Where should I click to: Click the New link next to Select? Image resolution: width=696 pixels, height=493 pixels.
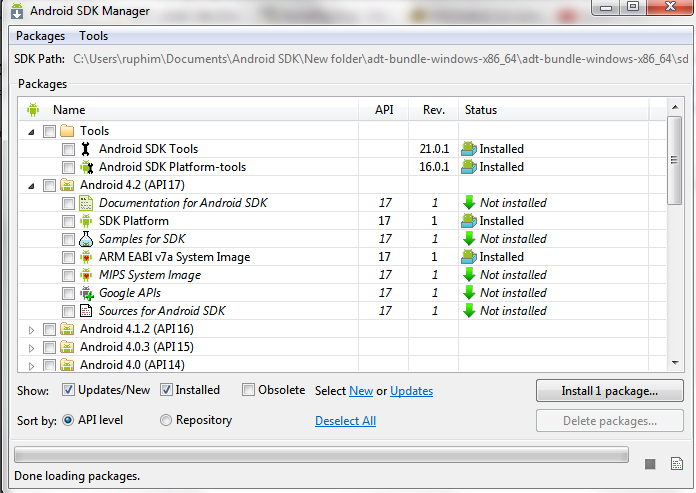point(361,391)
